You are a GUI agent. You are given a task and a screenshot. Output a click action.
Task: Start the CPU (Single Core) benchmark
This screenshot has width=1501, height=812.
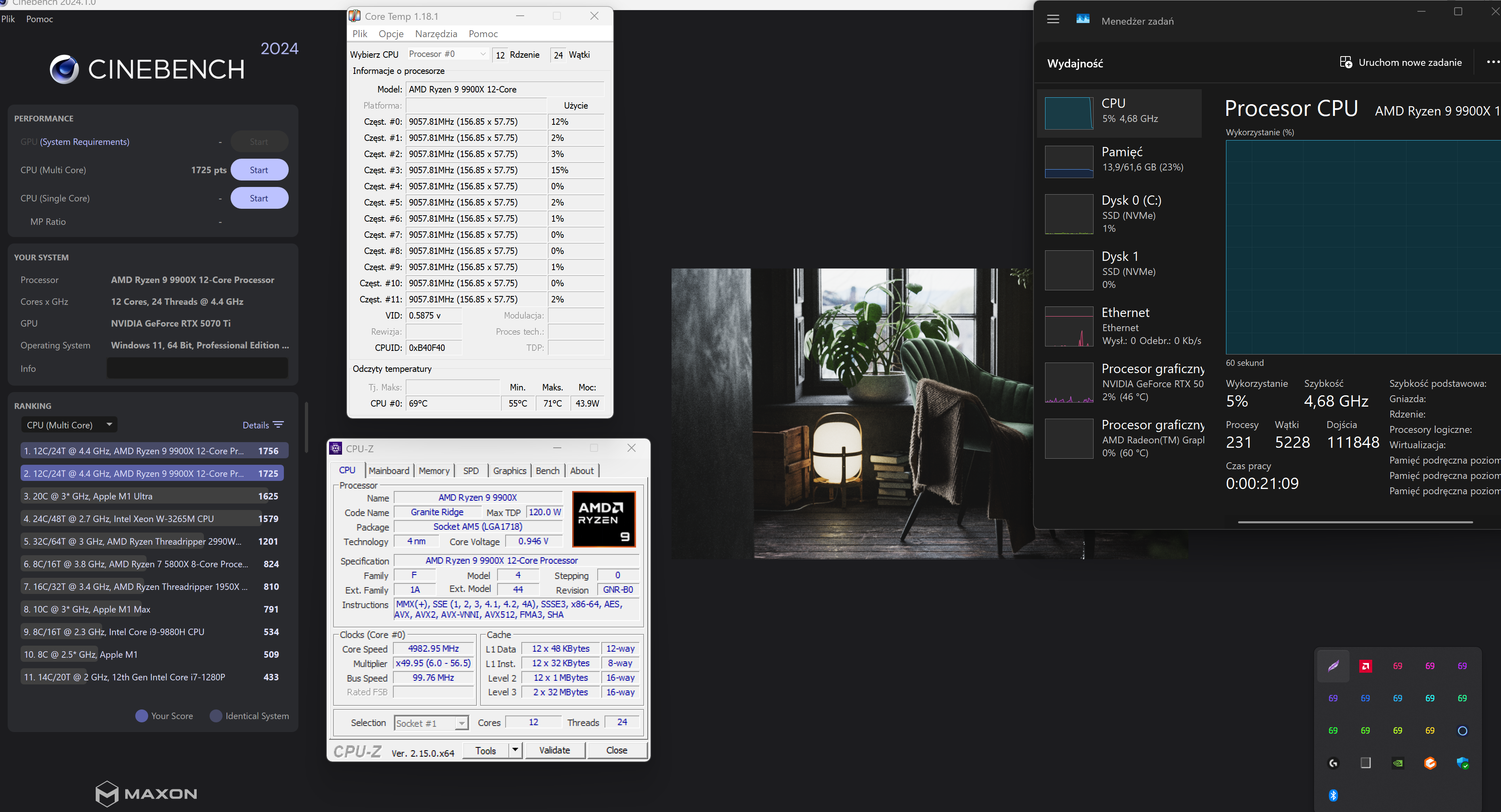tap(259, 198)
